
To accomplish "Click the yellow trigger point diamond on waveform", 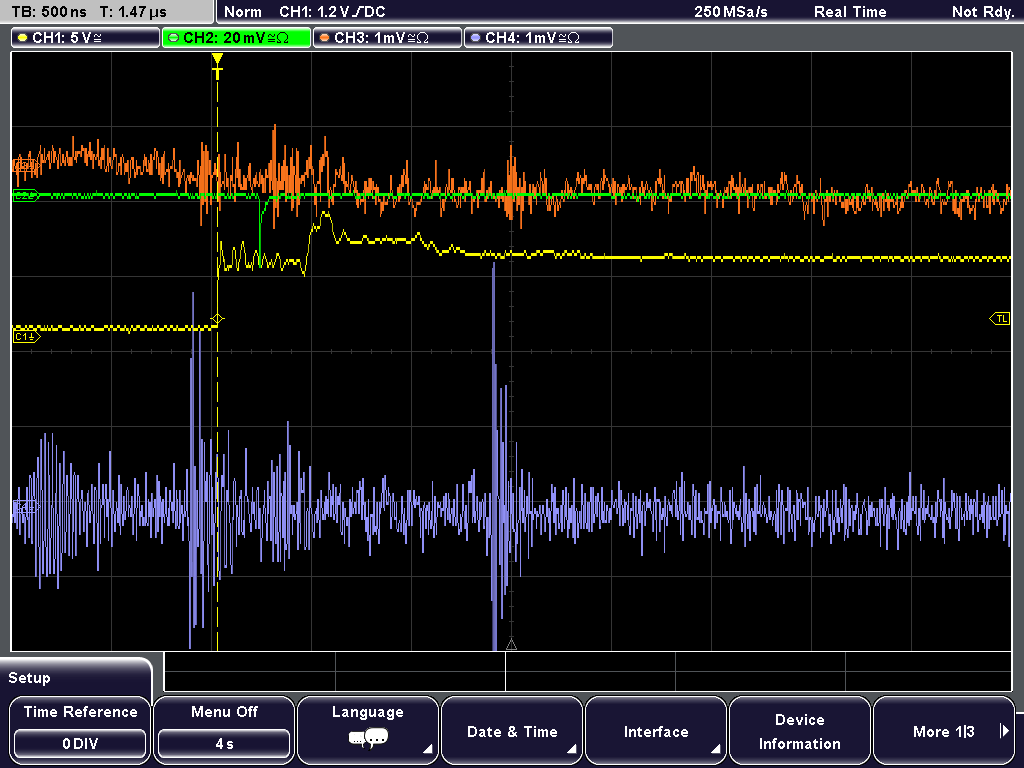I will (217, 319).
